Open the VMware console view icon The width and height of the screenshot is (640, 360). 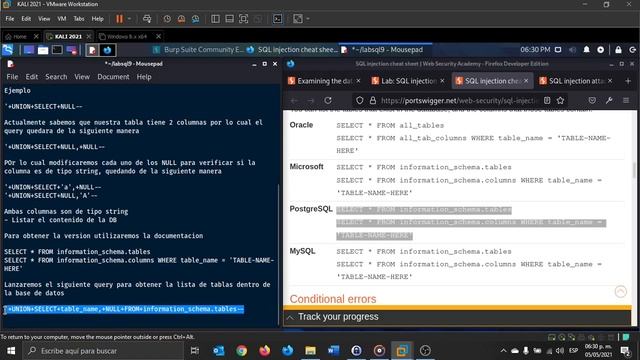tap(278, 19)
